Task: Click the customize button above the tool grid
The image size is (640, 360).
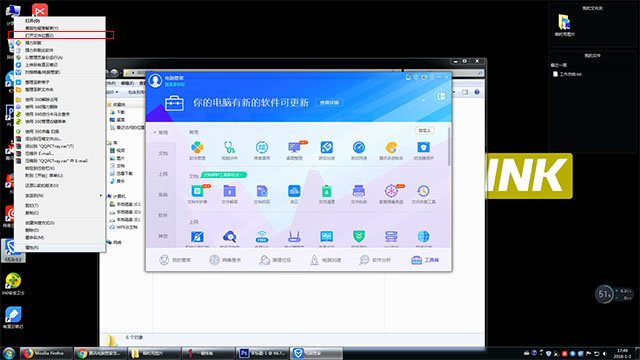Action: pyautogui.click(x=424, y=131)
